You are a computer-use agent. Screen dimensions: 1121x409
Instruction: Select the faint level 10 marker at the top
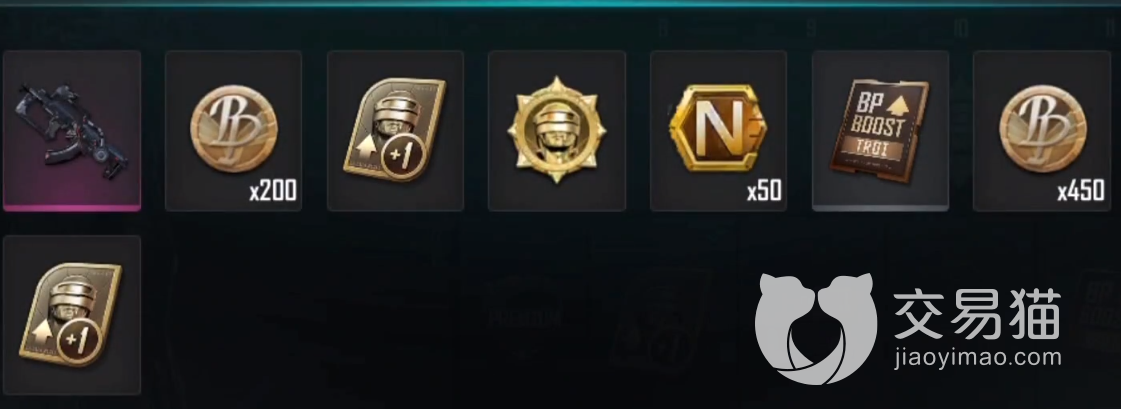(x=960, y=29)
